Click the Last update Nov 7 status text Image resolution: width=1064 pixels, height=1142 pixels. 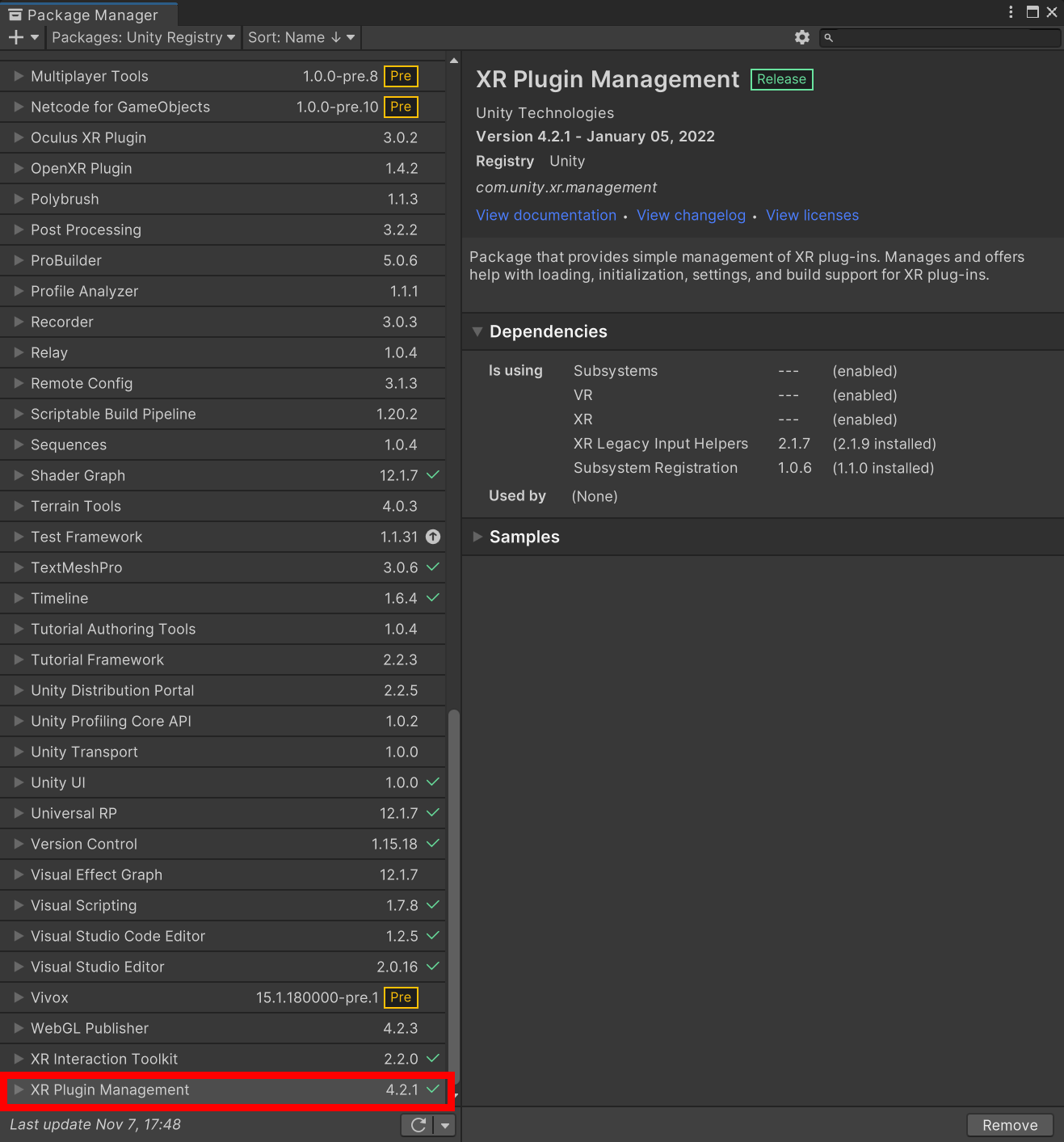[x=95, y=1124]
